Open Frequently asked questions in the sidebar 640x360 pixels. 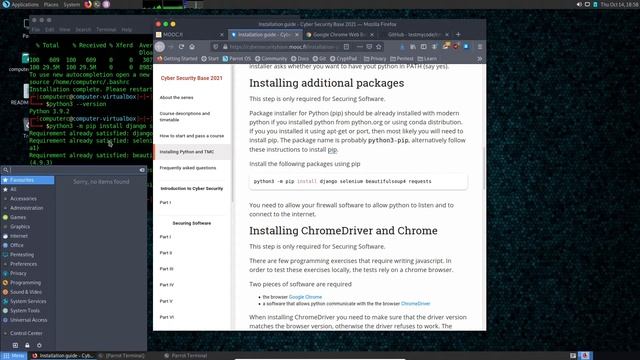(x=188, y=168)
